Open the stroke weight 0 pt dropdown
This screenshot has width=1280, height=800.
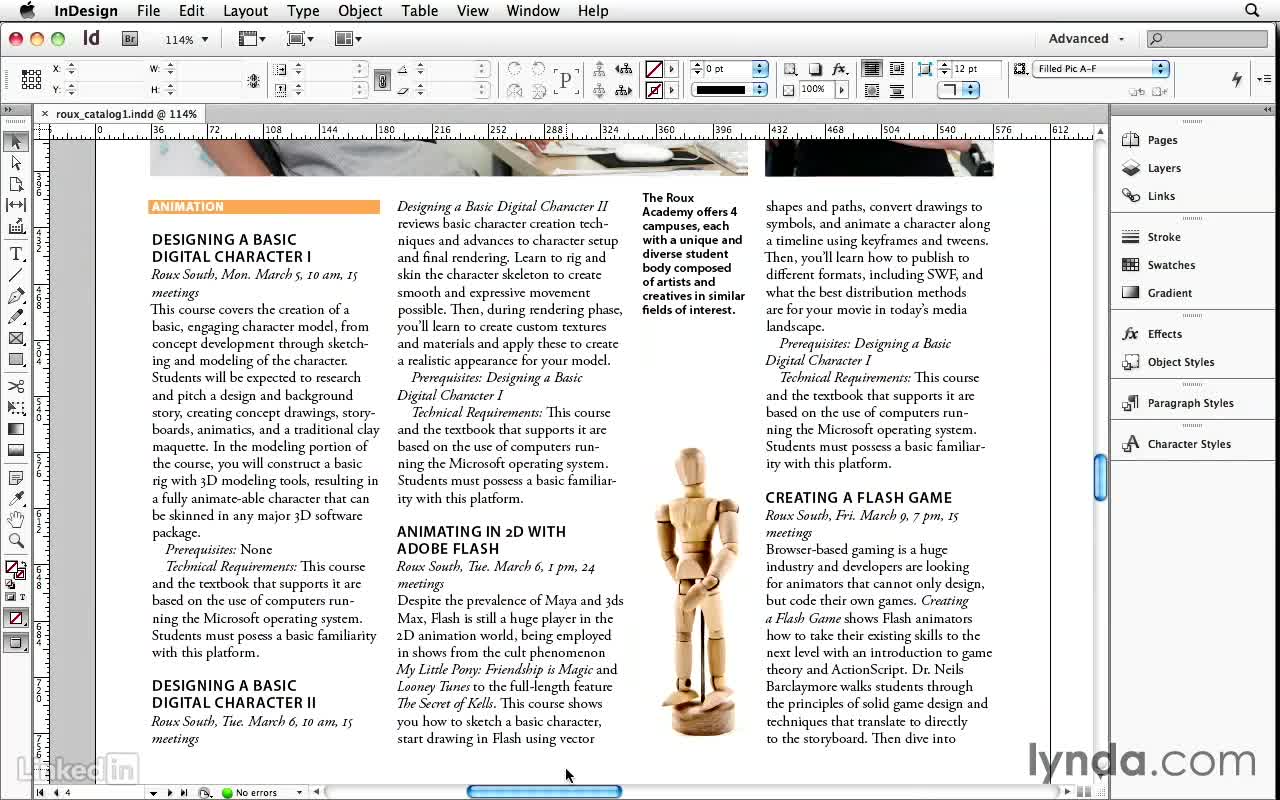(x=760, y=69)
